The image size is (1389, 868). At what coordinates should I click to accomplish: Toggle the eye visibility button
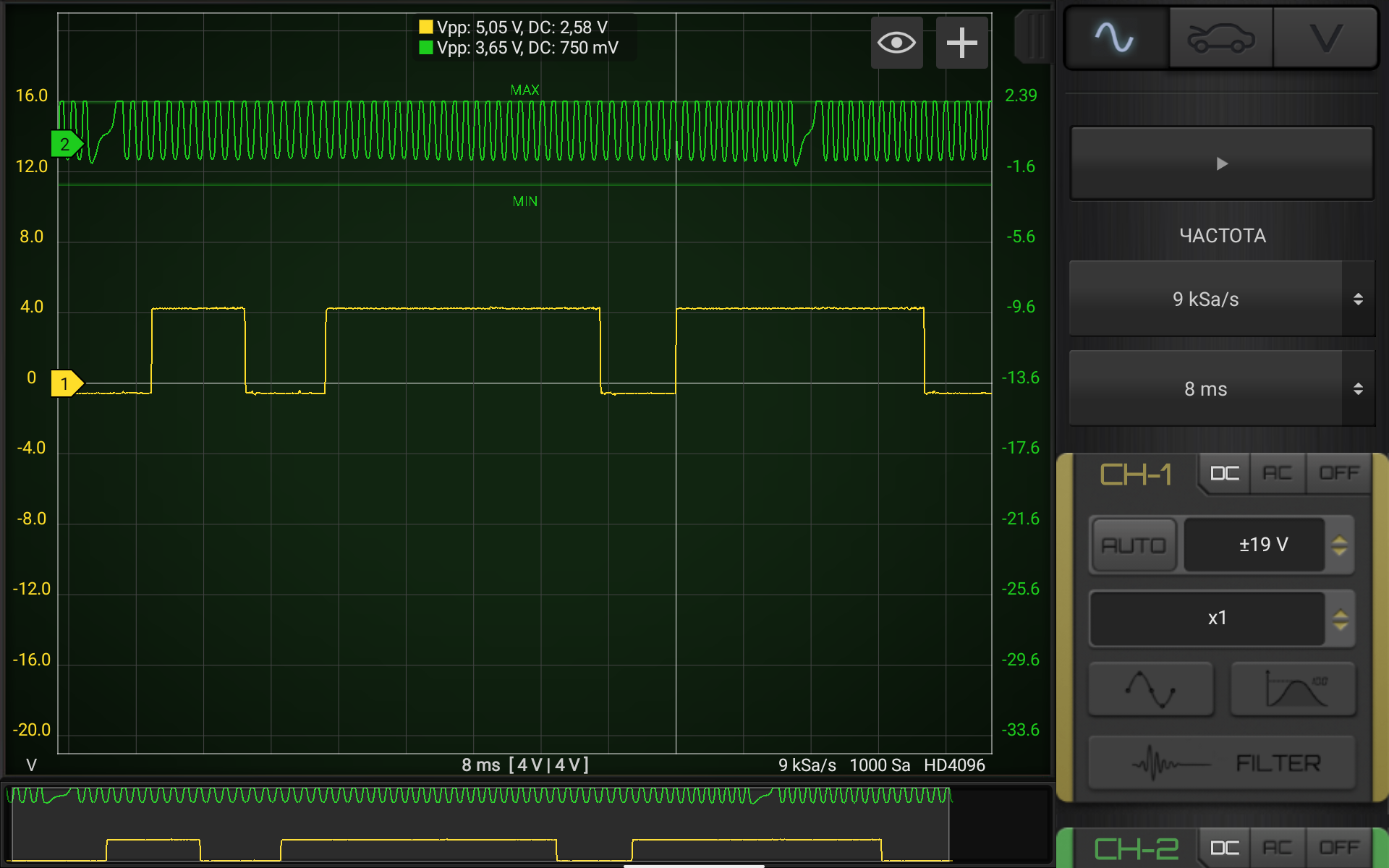point(896,43)
